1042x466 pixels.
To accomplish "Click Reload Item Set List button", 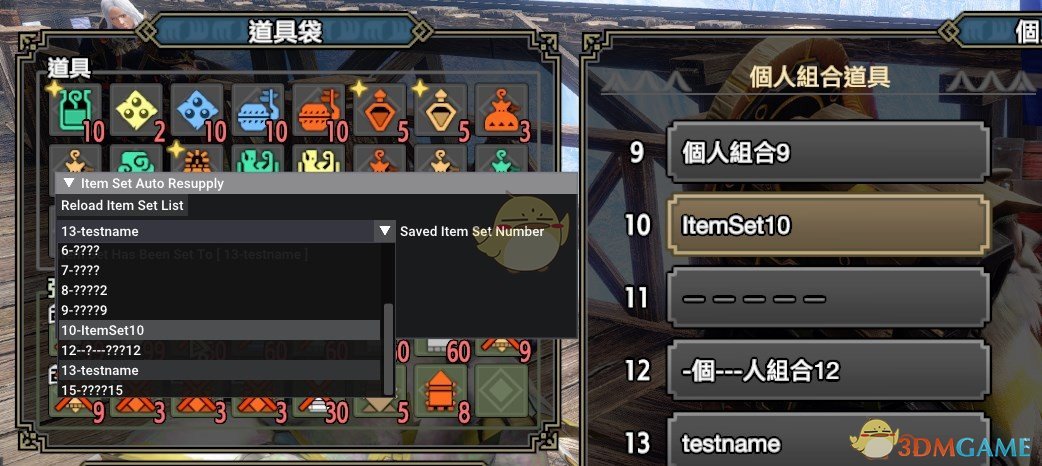I will pos(122,205).
